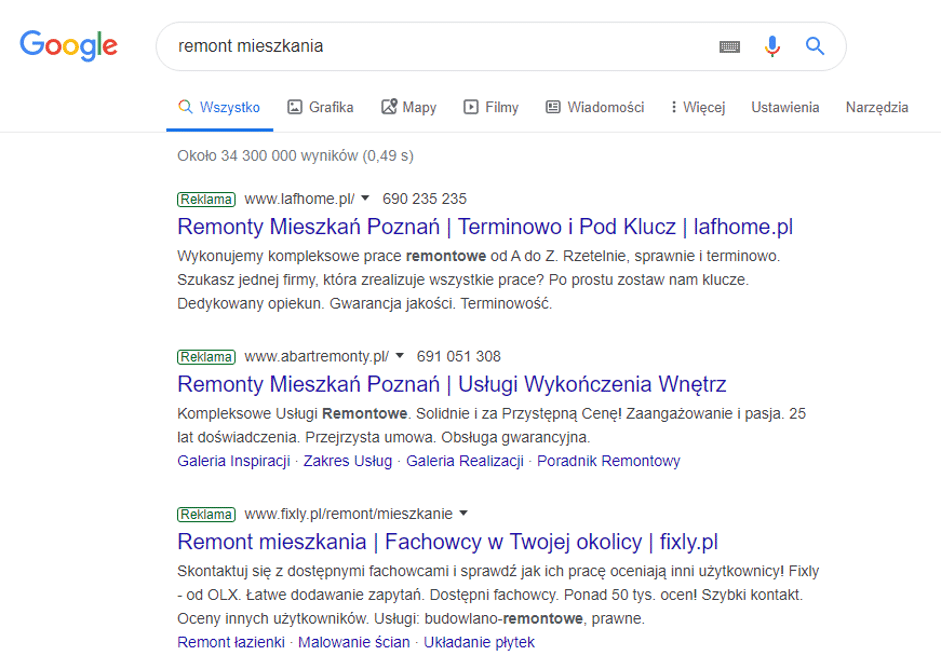
Task: Click the www.lafhome.pl/ URL text
Action: click(299, 199)
